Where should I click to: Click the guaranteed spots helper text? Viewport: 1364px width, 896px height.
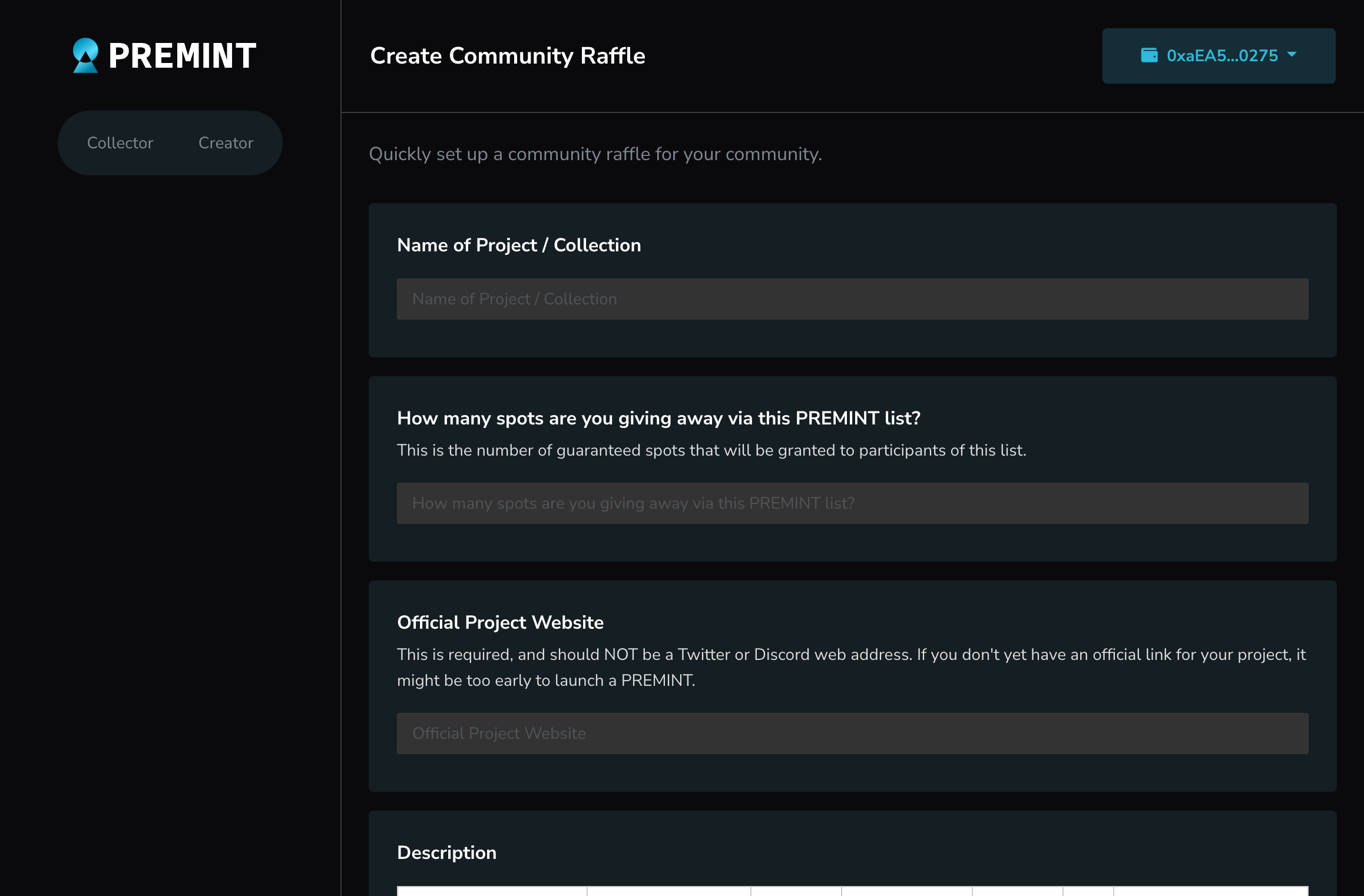[711, 450]
